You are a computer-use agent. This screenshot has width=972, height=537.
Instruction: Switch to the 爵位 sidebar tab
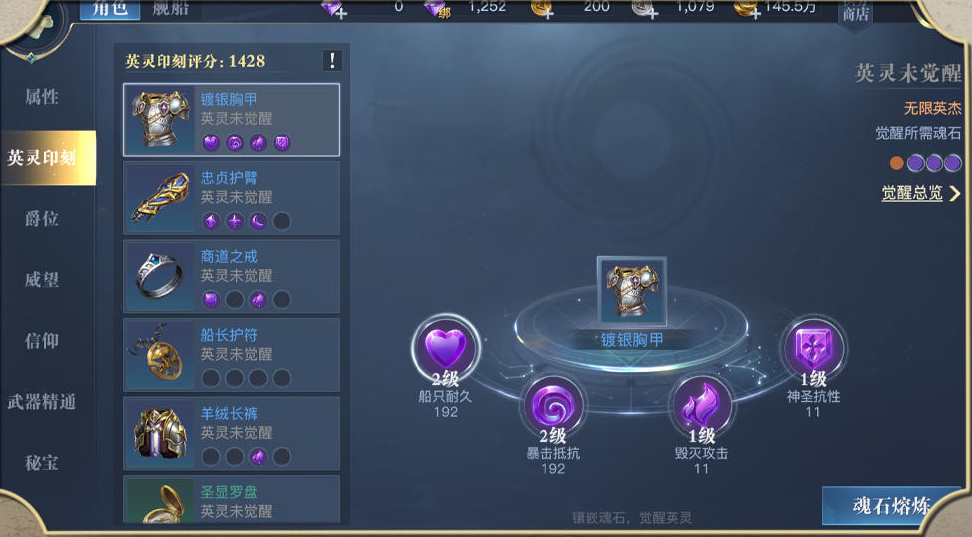pyautogui.click(x=42, y=218)
